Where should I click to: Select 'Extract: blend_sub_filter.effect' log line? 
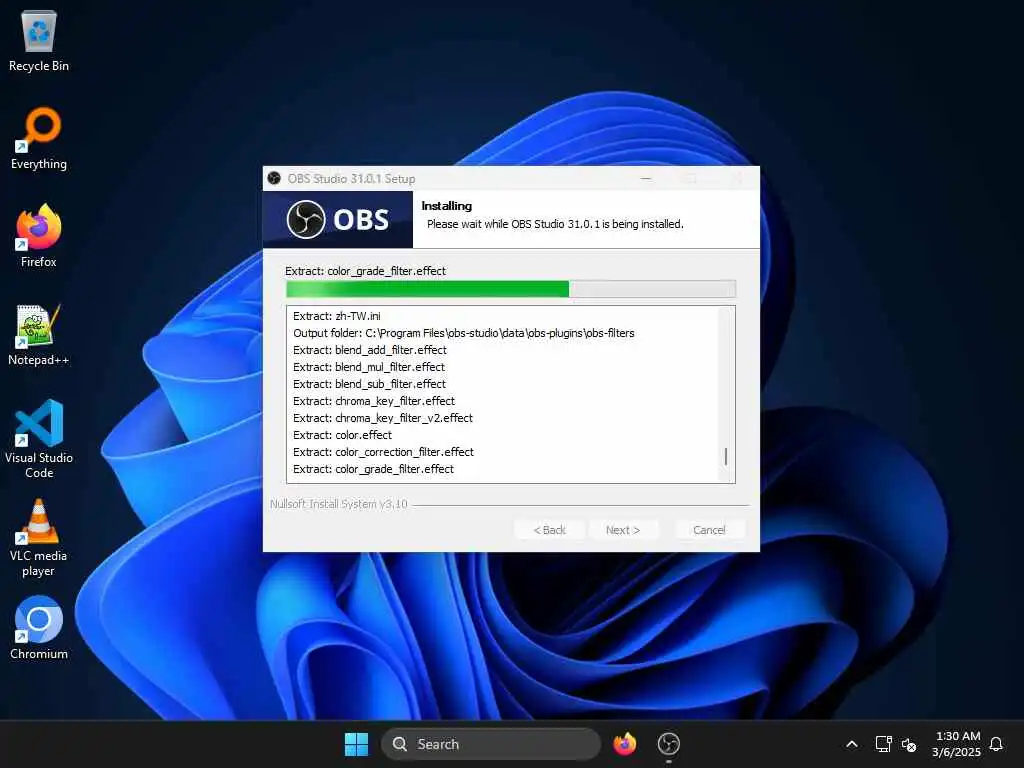[x=370, y=384]
